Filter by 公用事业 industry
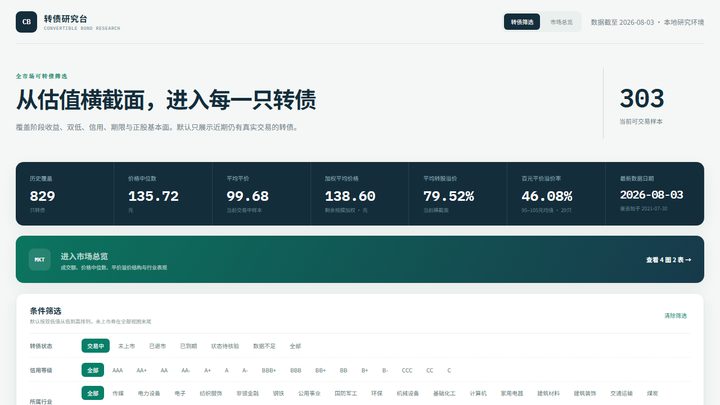Image resolution: width=720 pixels, height=405 pixels. pyautogui.click(x=309, y=394)
